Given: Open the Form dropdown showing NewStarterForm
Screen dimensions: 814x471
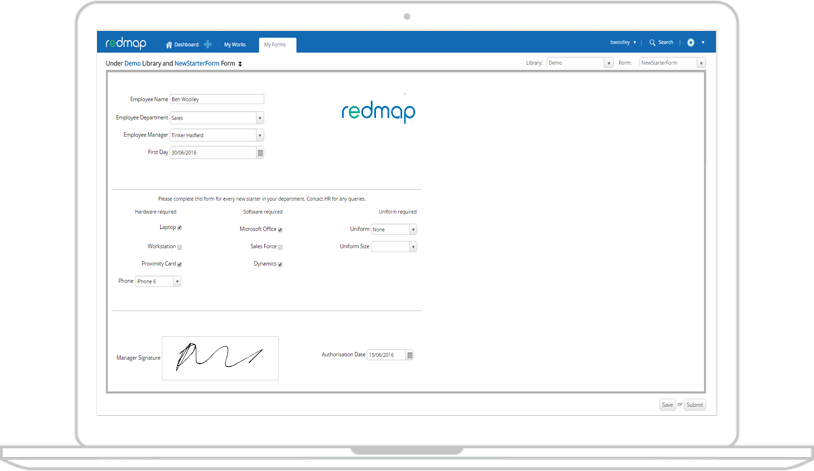Looking at the screenshot, I should click(672, 63).
